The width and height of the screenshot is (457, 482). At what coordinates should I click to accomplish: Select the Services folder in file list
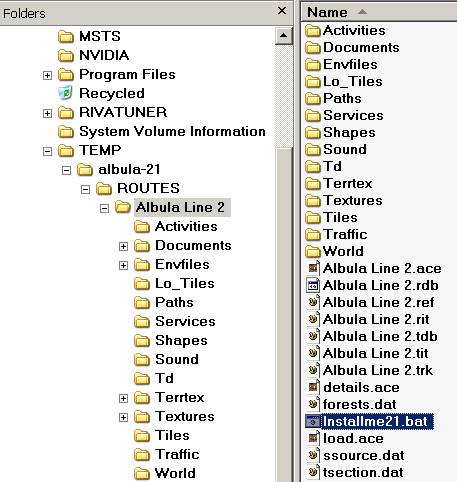click(x=353, y=116)
